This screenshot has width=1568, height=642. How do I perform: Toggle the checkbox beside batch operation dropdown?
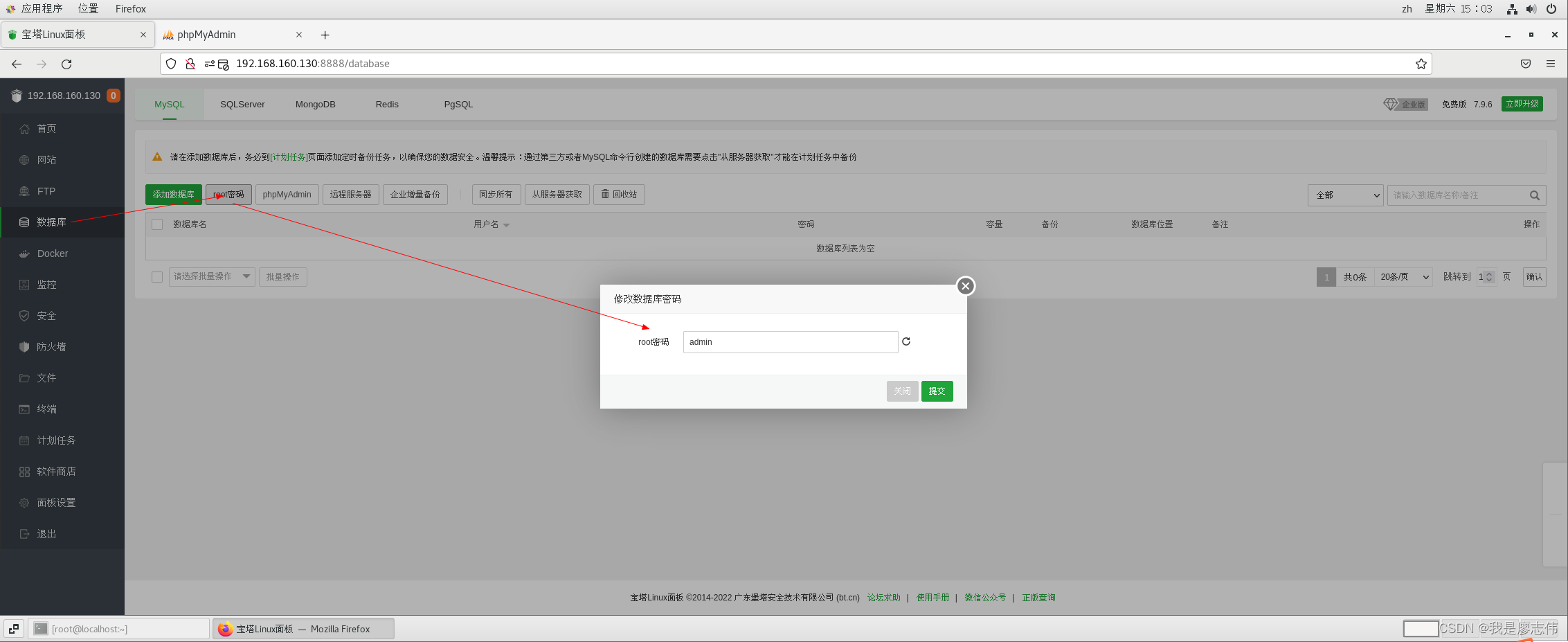(157, 277)
